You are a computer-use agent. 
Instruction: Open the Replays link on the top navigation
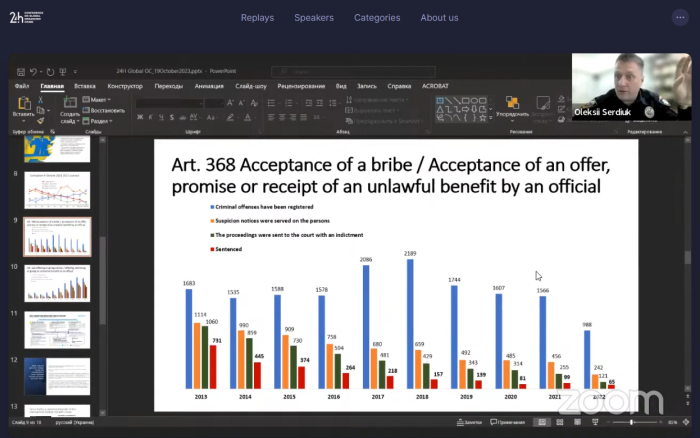click(x=257, y=18)
